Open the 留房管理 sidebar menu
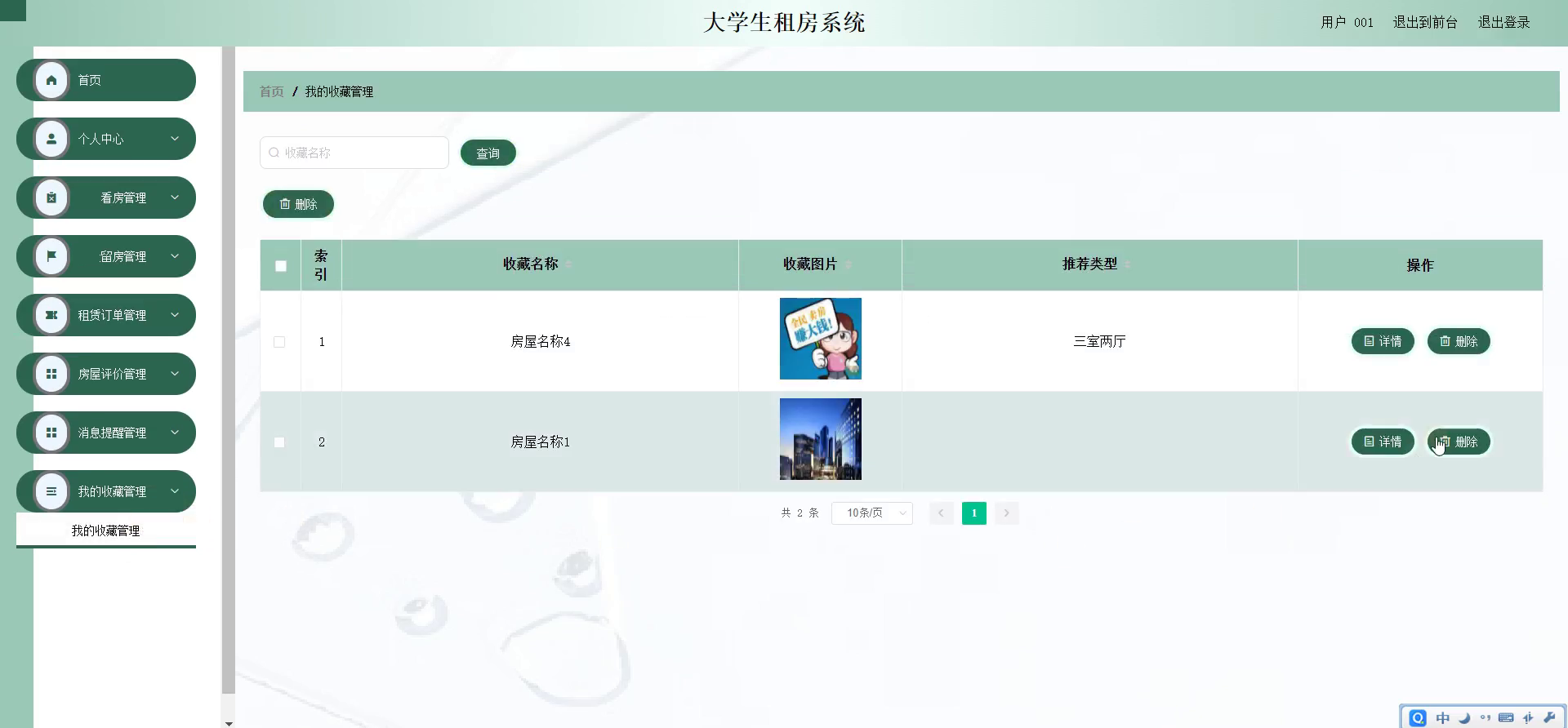Viewport: 1568px width, 728px height. [106, 256]
